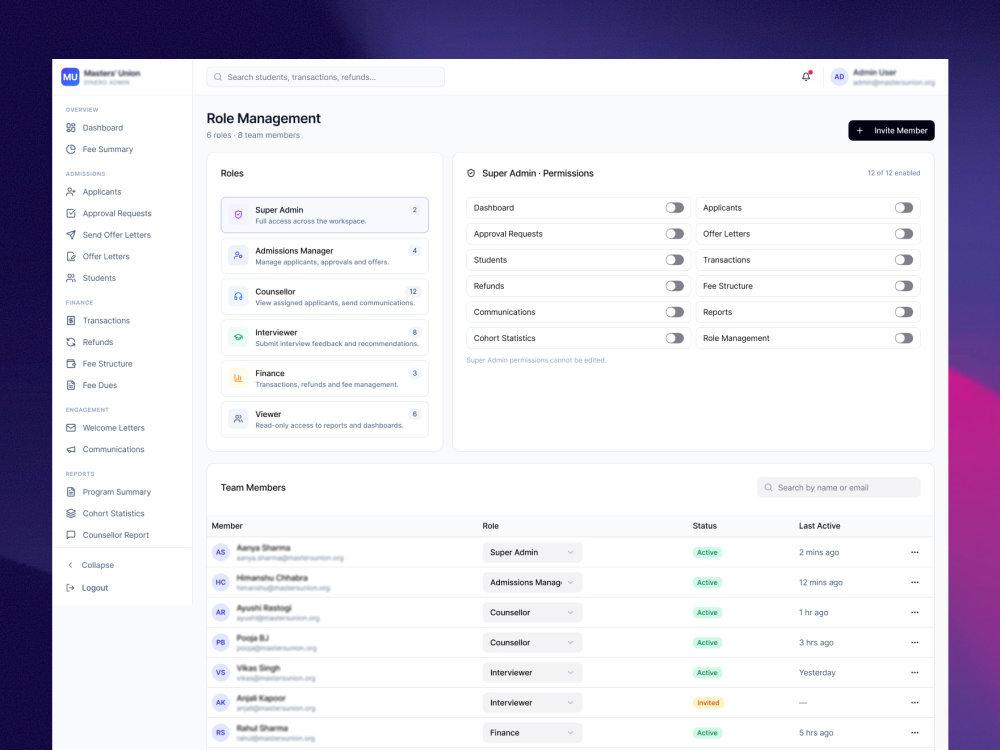Screen dimensions: 1000x750
Task: Toggle the Students permission switch
Action: tap(674, 260)
